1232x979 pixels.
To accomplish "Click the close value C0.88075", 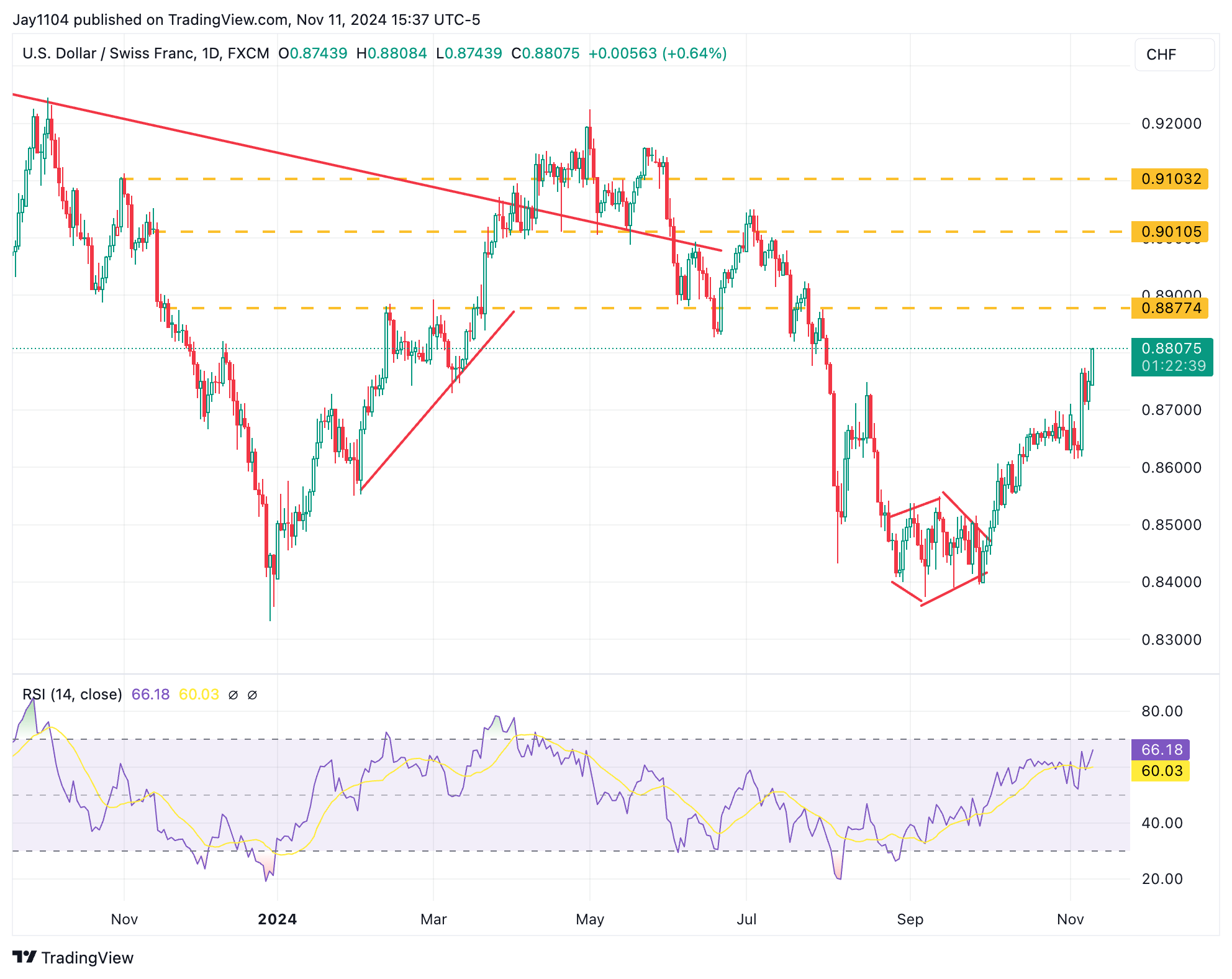I will [546, 53].
